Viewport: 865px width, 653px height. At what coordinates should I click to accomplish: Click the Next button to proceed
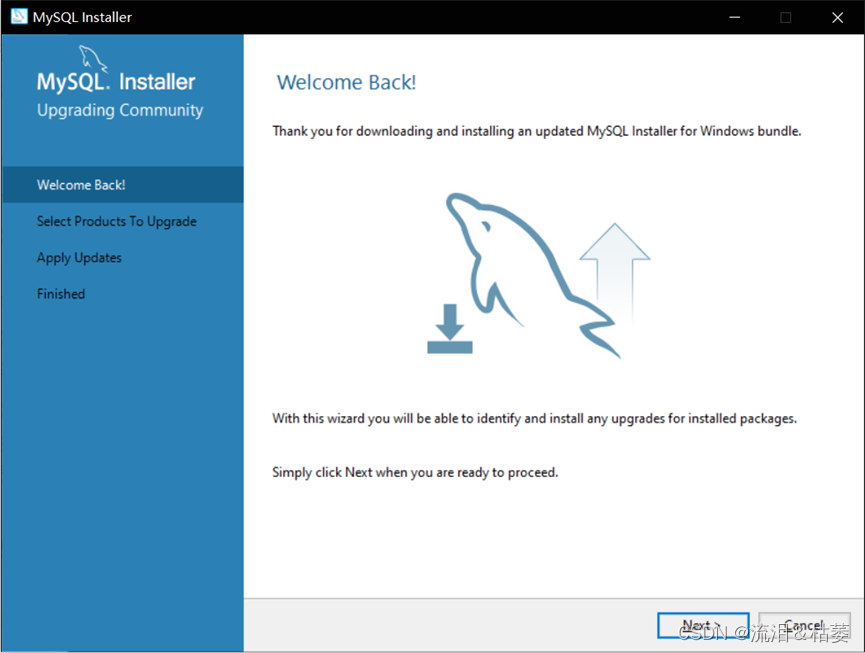pyautogui.click(x=703, y=625)
